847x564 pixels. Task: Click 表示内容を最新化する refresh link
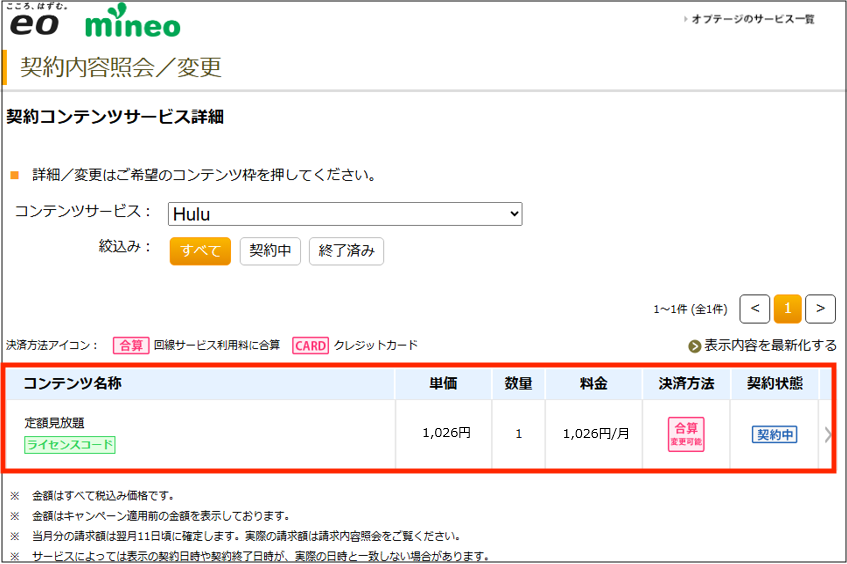click(x=770, y=345)
